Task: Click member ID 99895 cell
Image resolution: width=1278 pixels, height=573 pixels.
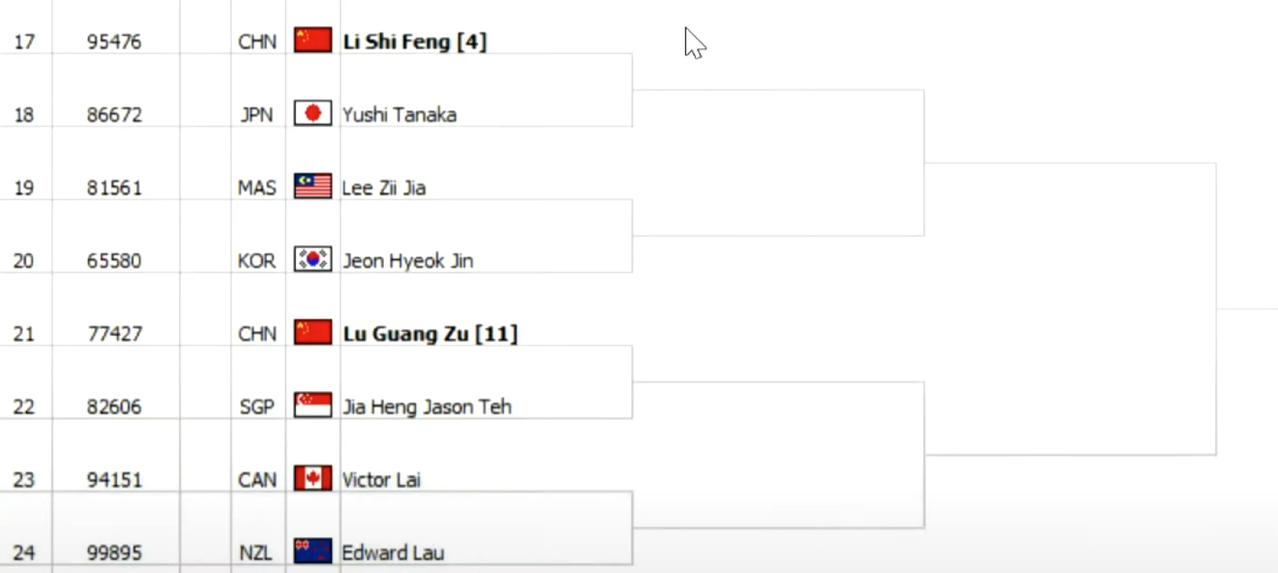Action: [114, 553]
